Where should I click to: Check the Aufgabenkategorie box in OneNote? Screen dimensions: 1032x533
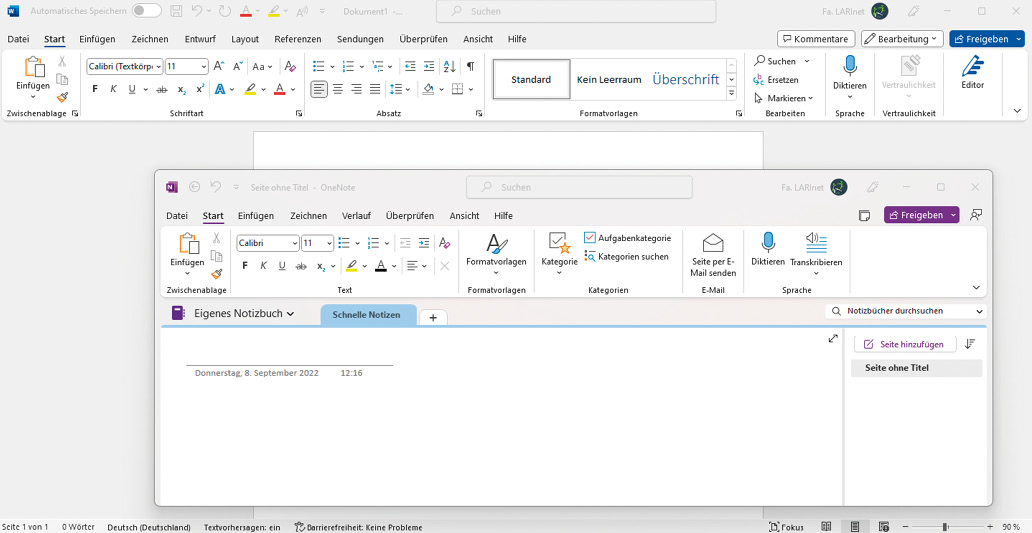(590, 238)
